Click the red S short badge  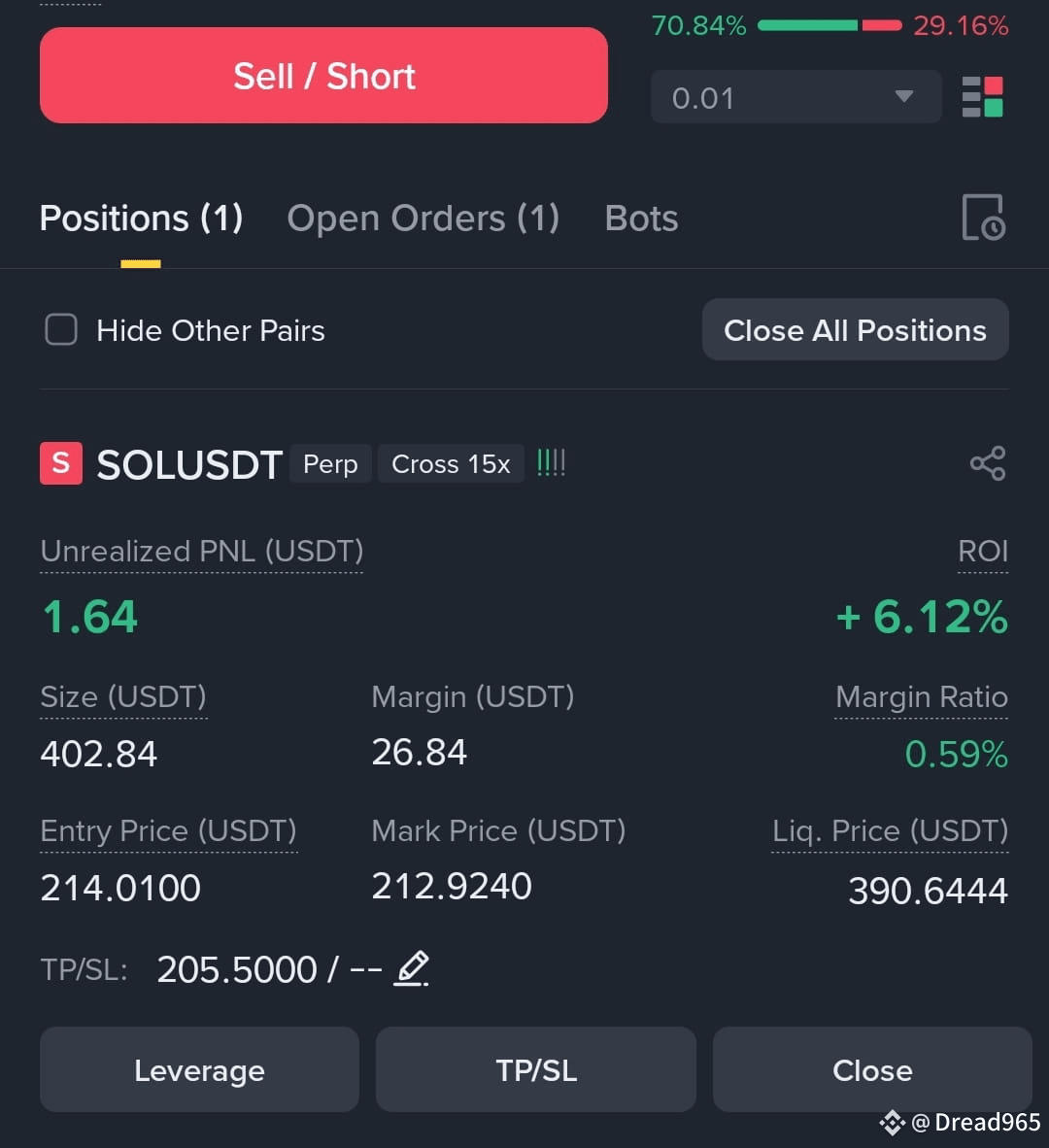(x=61, y=463)
